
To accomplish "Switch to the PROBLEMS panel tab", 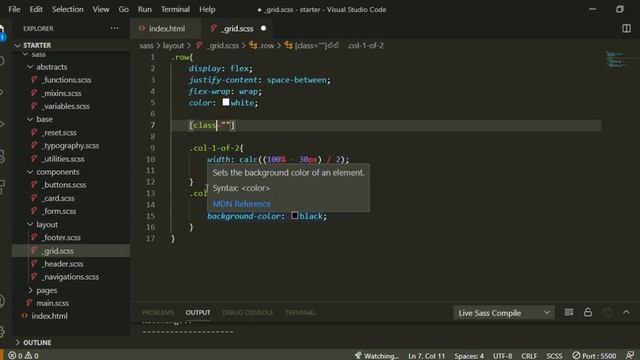I will click(158, 313).
